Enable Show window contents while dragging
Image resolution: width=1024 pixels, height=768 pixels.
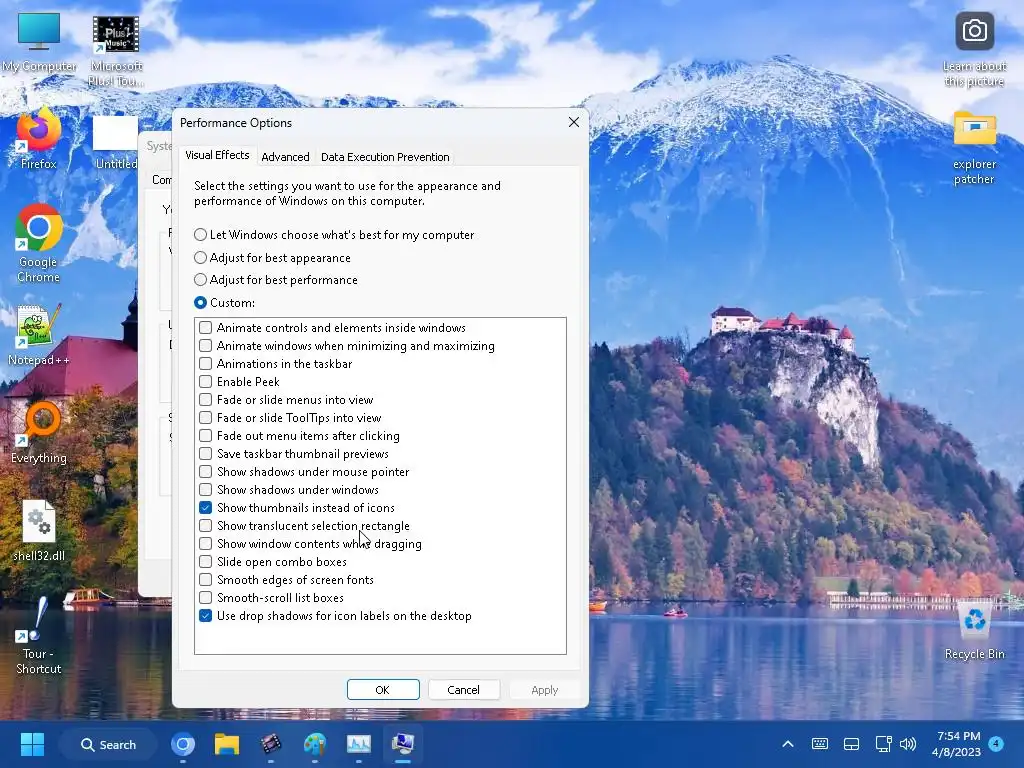point(205,543)
